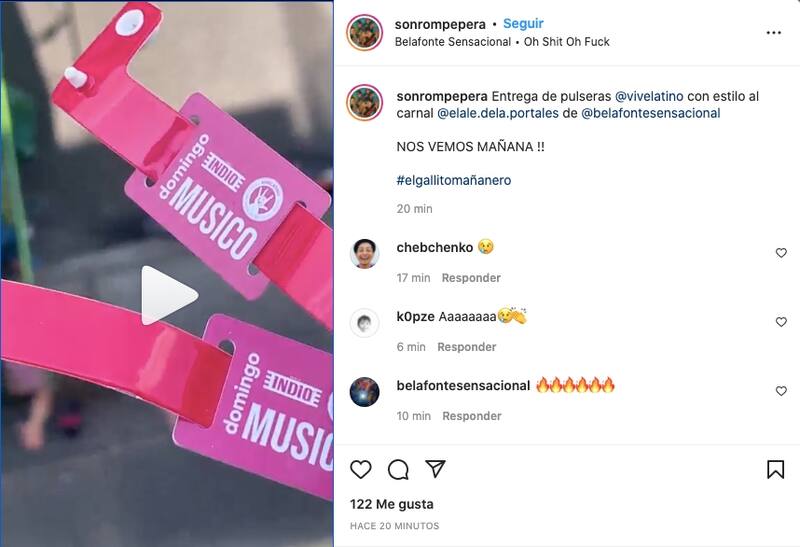Open the @belafontesensacional mention in the caption
This screenshot has height=547, width=800.
point(651,113)
